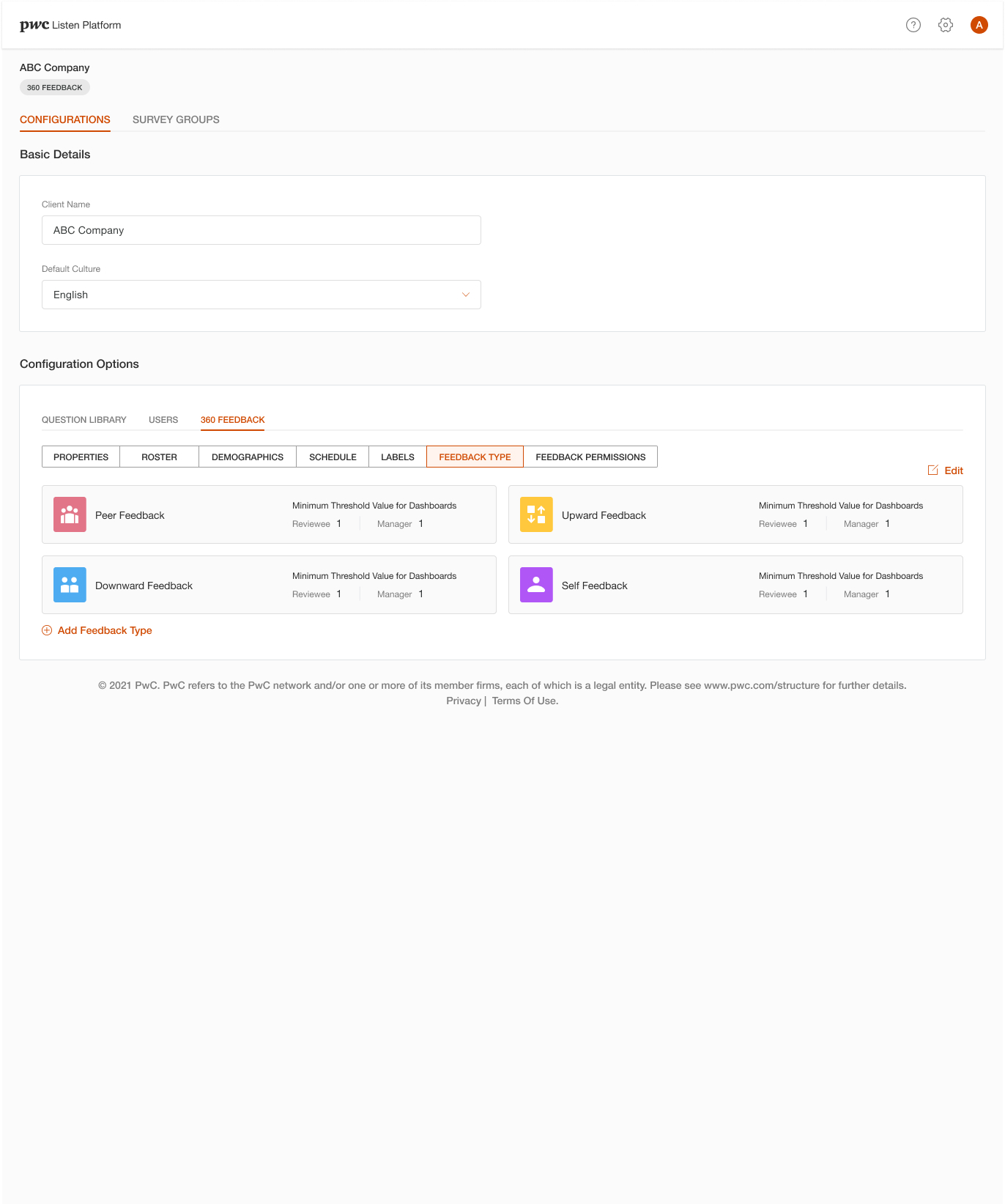The image size is (1005, 1204).
Task: Open the English culture combo box
Action: click(262, 295)
